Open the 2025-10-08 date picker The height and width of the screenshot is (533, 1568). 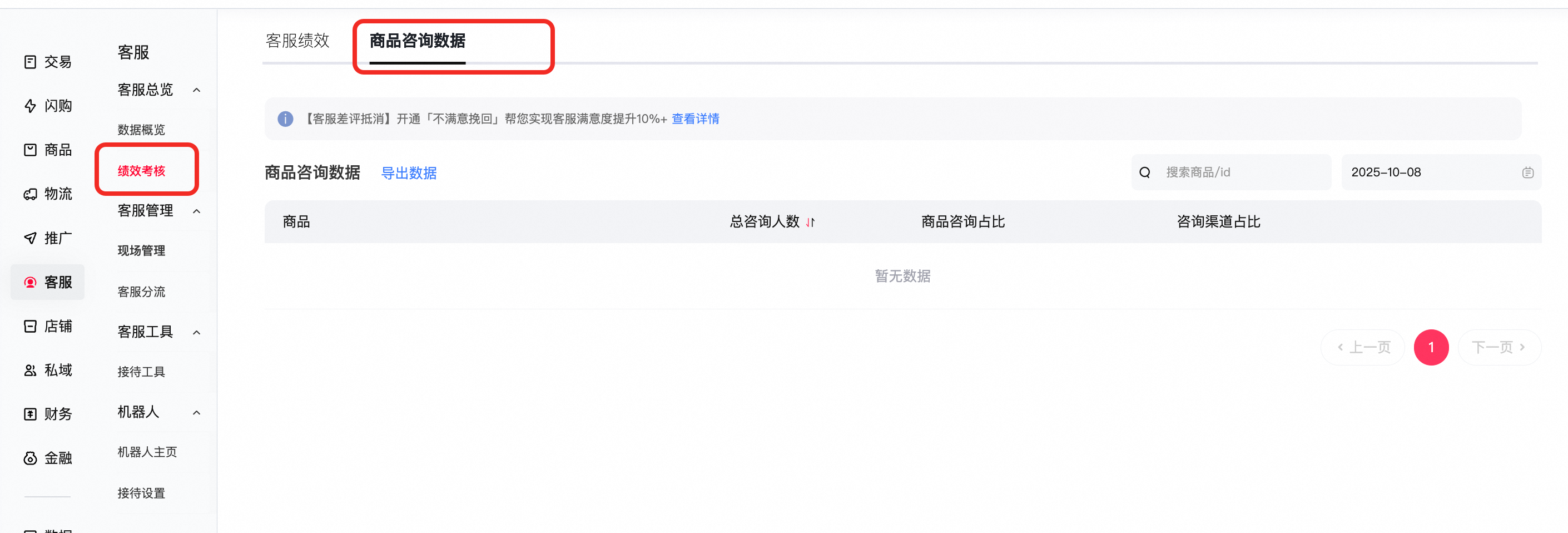(x=1441, y=172)
